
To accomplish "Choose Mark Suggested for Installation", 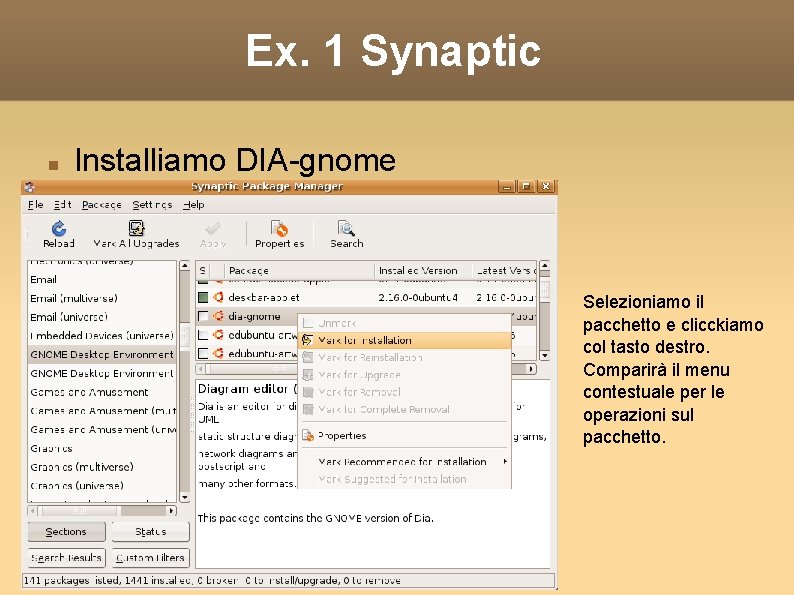I will [x=405, y=479].
